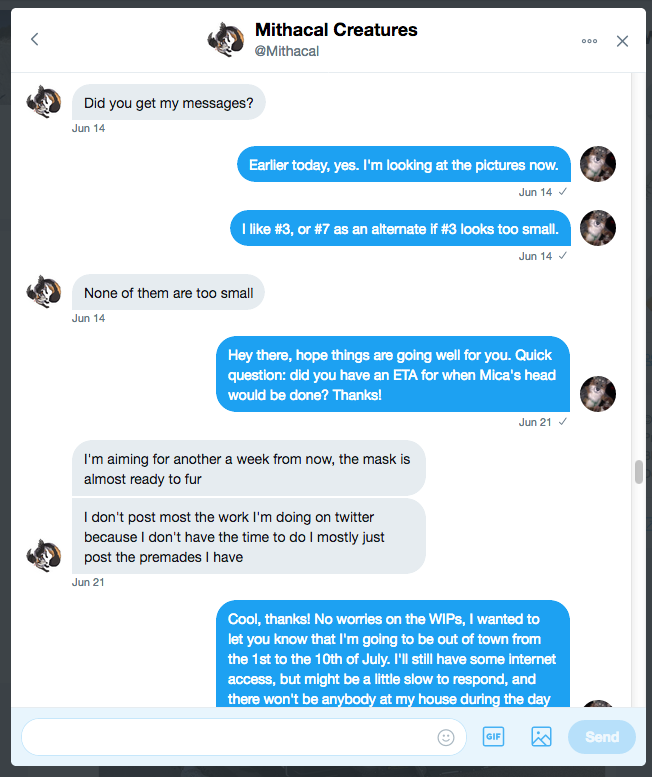The image size is (652, 777).
Task: Click the Jun 21 timestamp under the ETA message
Action: tap(535, 422)
